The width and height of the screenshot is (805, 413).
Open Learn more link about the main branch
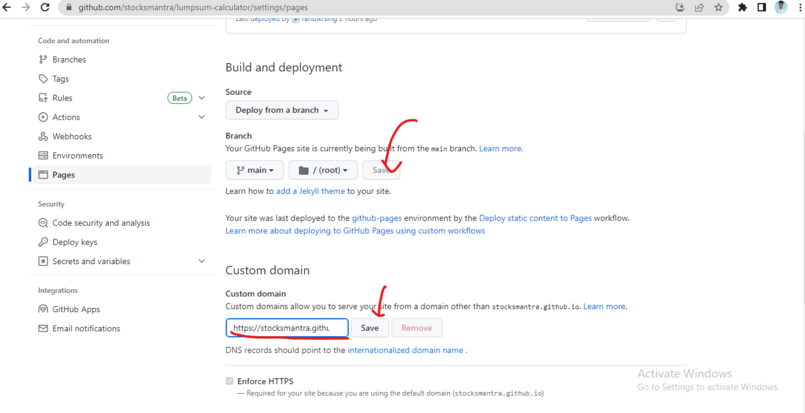point(500,148)
